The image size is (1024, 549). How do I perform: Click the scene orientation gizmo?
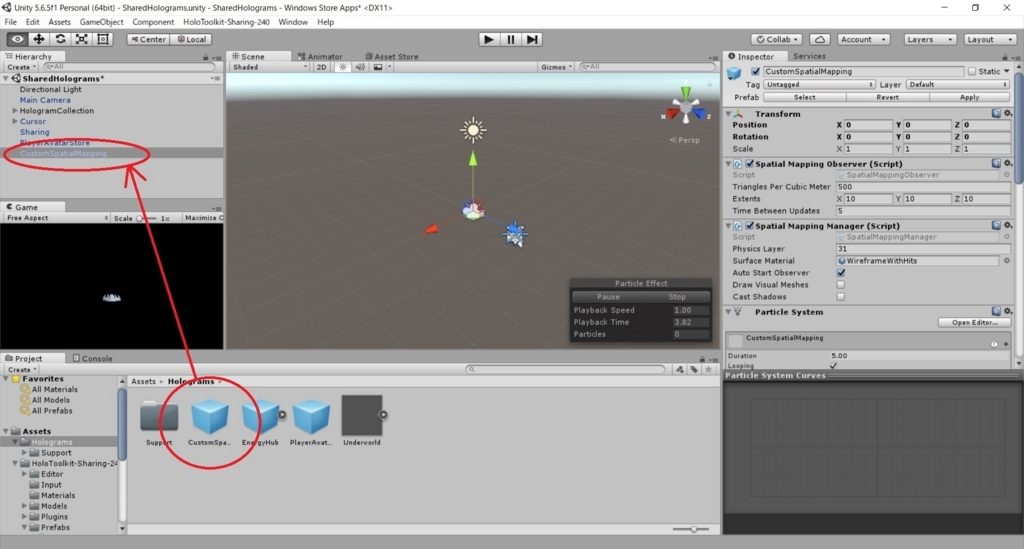pos(686,109)
